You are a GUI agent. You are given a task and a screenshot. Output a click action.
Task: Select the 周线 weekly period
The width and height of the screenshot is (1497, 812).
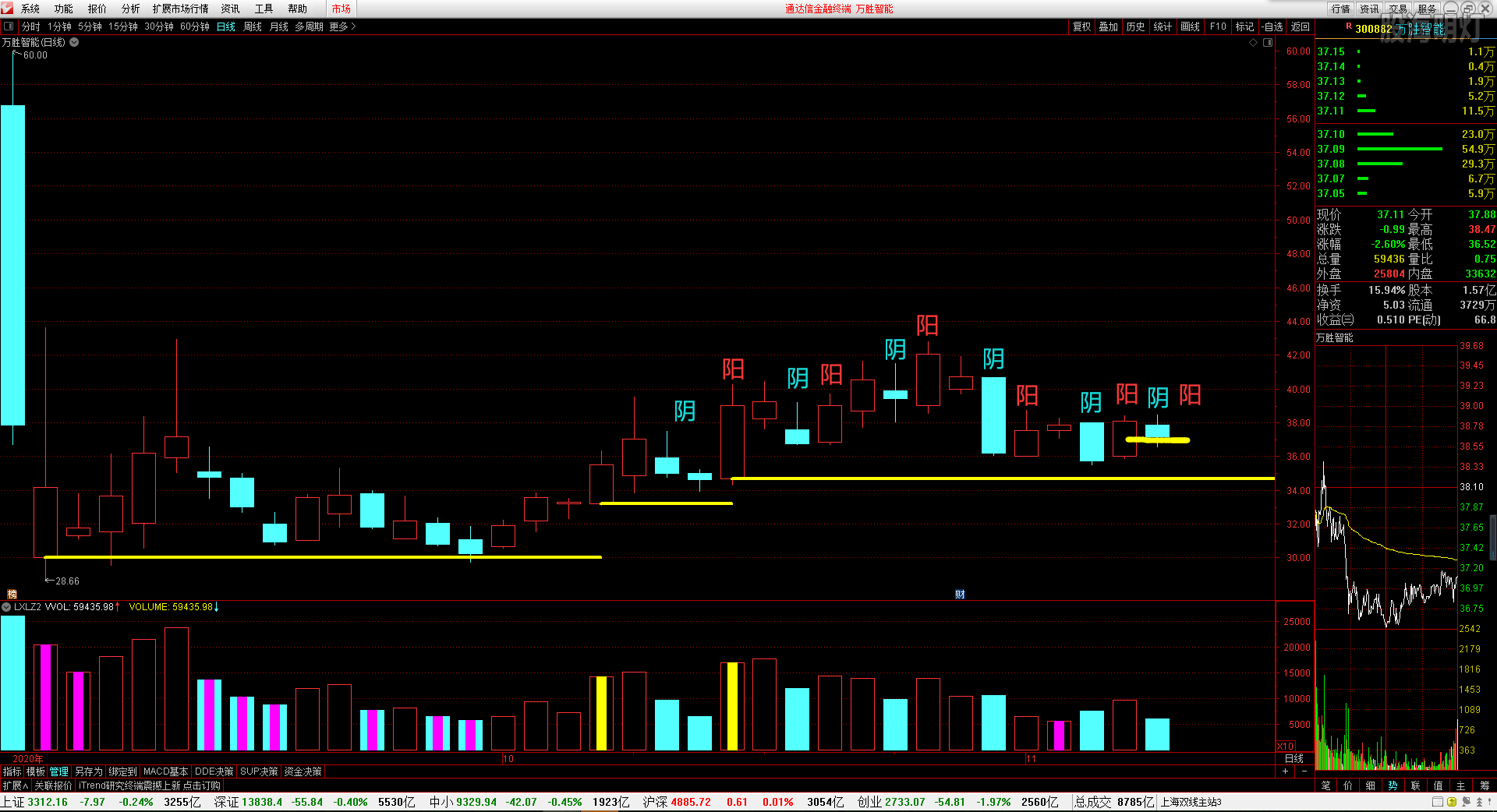[x=253, y=26]
